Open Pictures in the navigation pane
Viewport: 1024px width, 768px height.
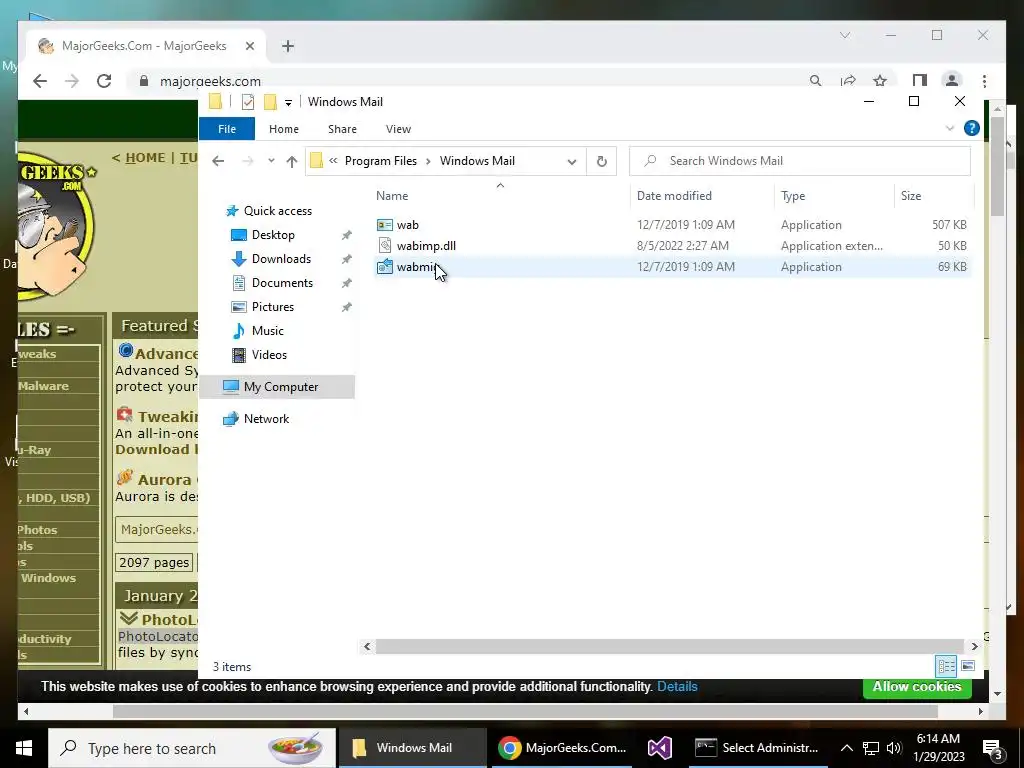point(272,307)
